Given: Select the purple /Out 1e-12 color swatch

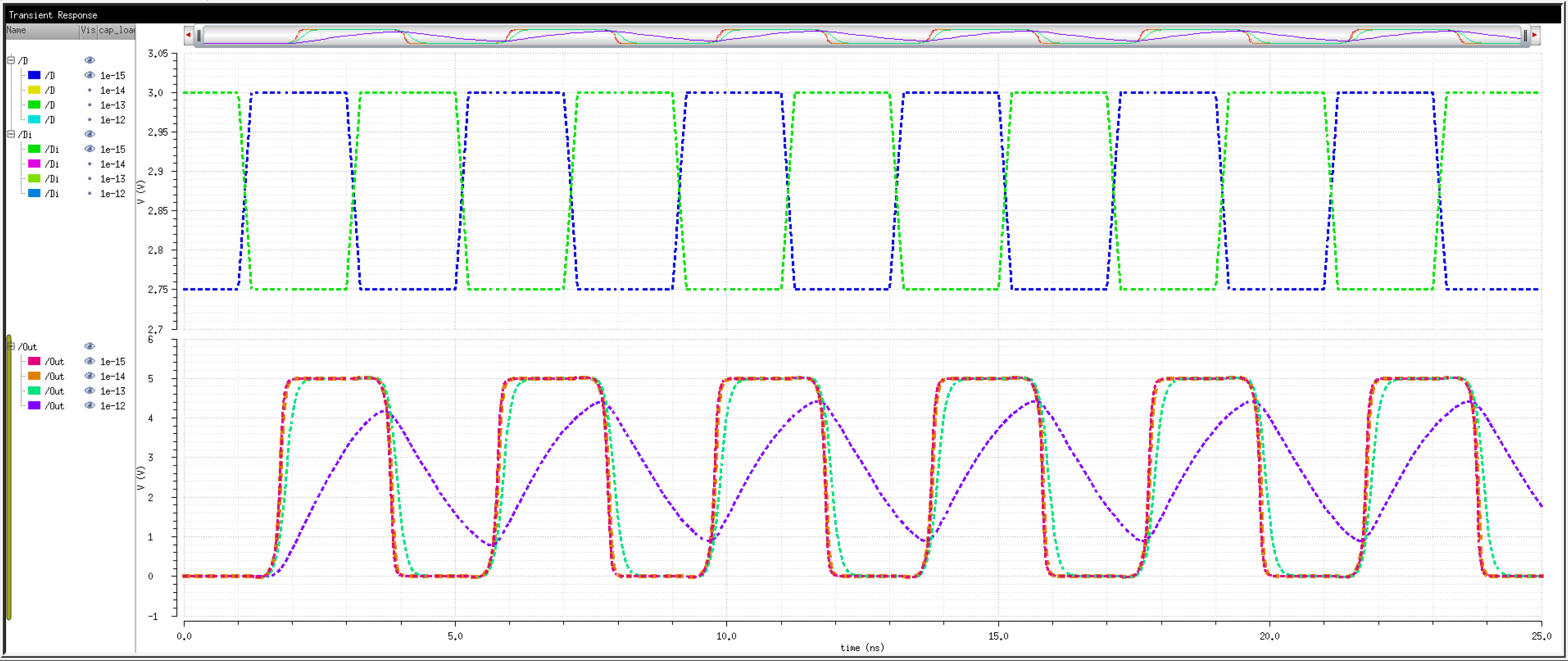Looking at the screenshot, I should point(35,405).
